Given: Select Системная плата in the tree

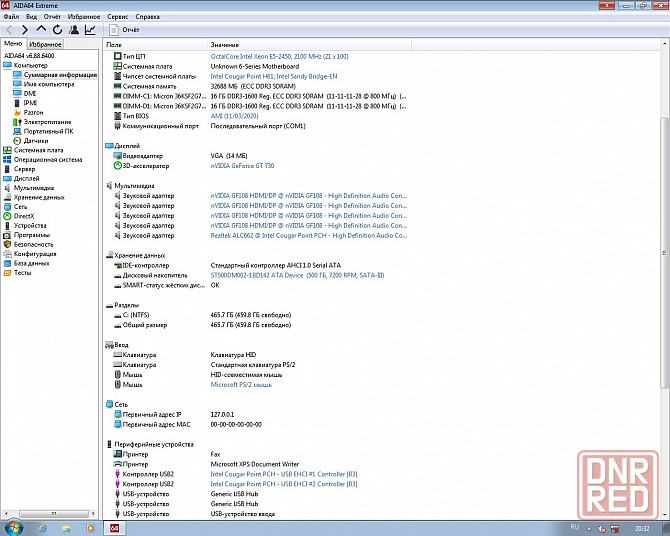Looking at the screenshot, I should pyautogui.click(x=34, y=150).
